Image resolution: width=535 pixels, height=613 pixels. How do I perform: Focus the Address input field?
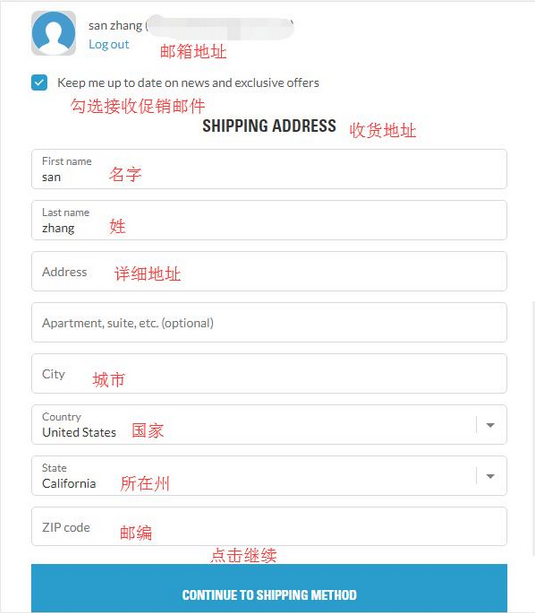point(269,271)
